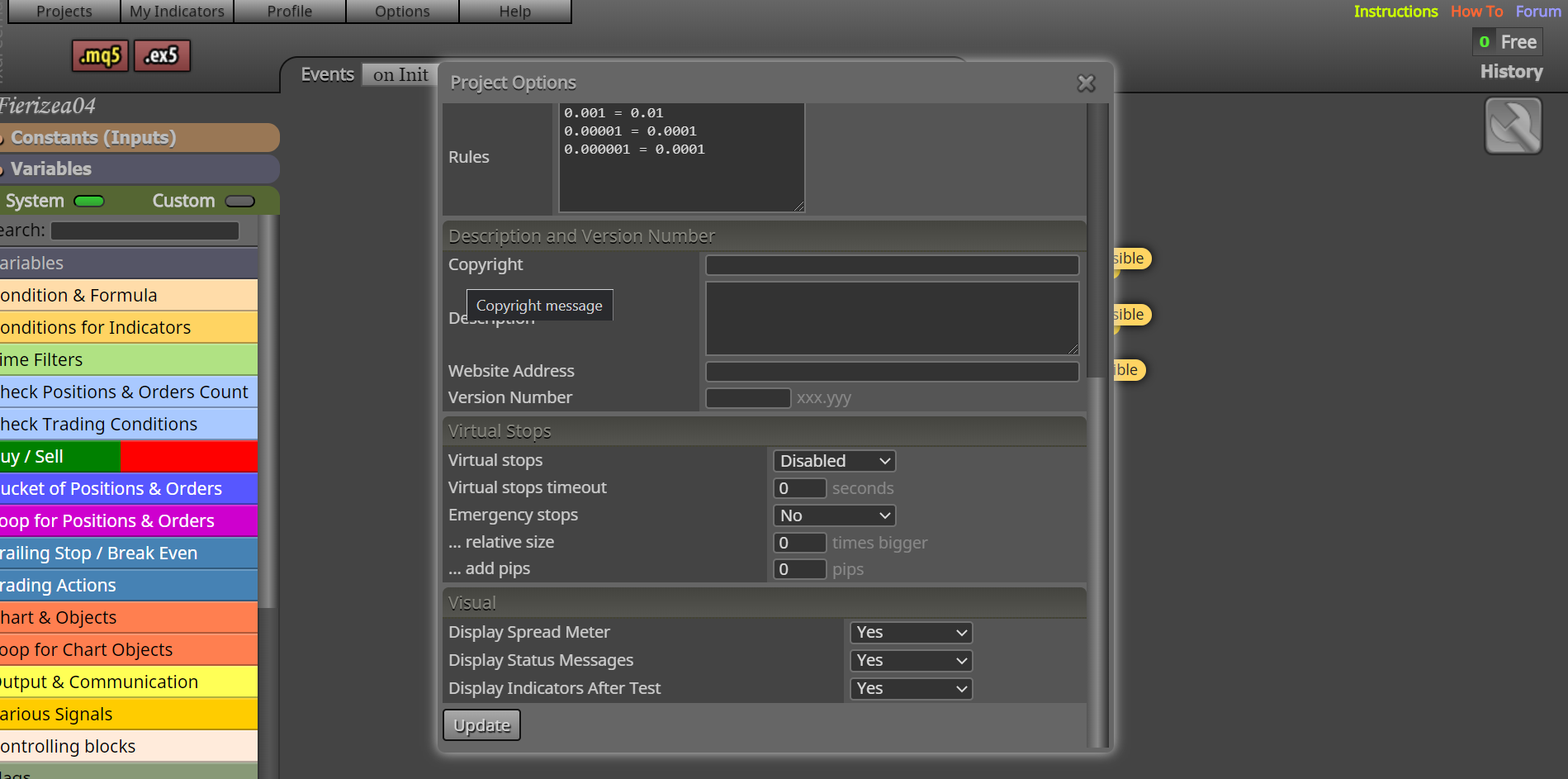Open Bucket of Positions & Orders category
The image size is (1568, 779).
129,489
